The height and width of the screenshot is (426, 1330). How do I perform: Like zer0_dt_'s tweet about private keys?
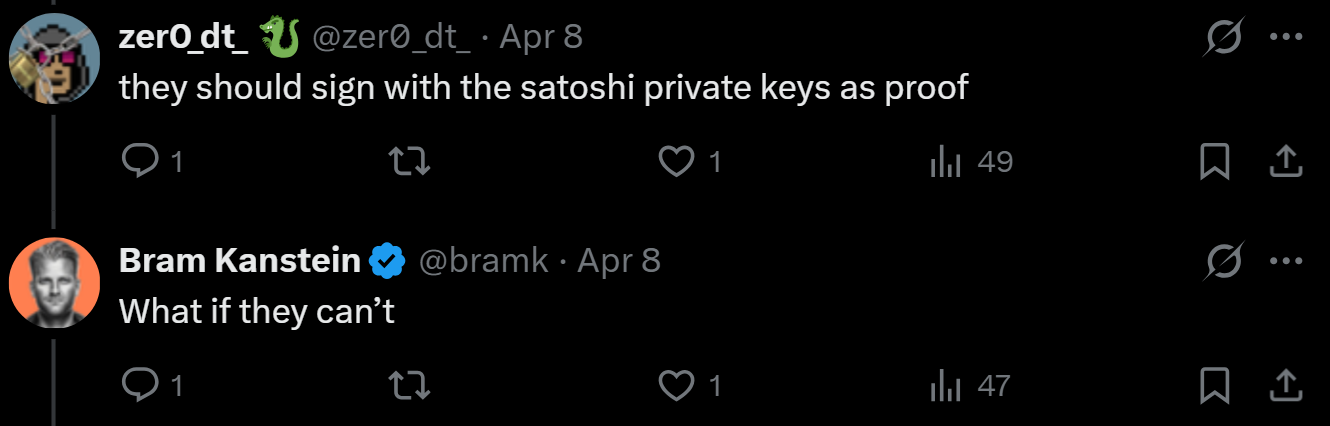tap(677, 161)
